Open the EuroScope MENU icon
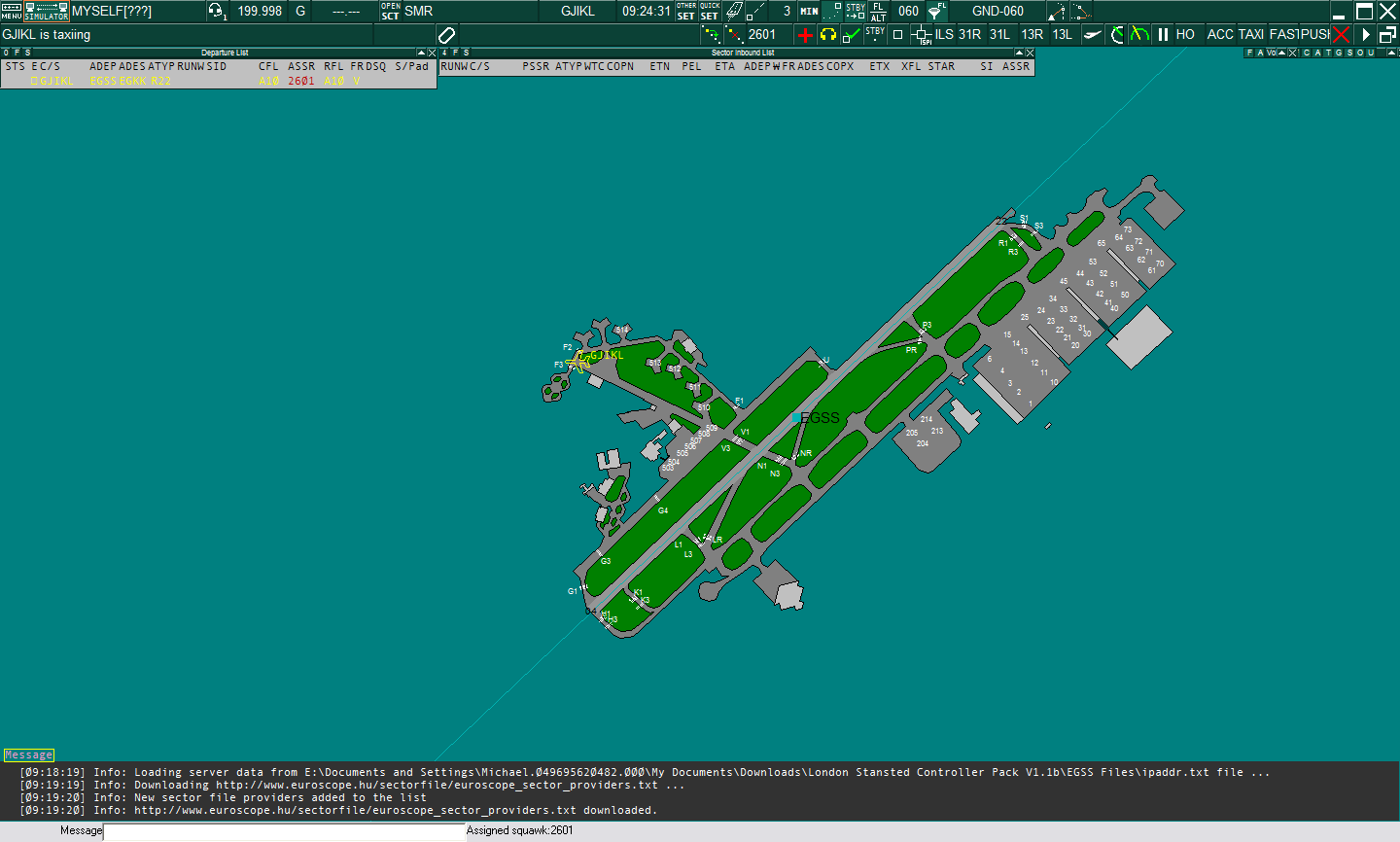 [x=12, y=11]
